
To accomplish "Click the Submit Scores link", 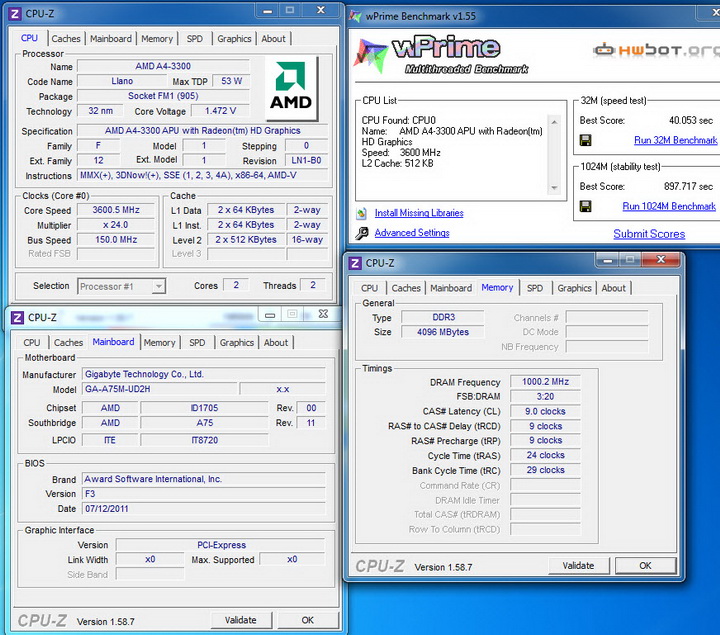I will (x=649, y=234).
